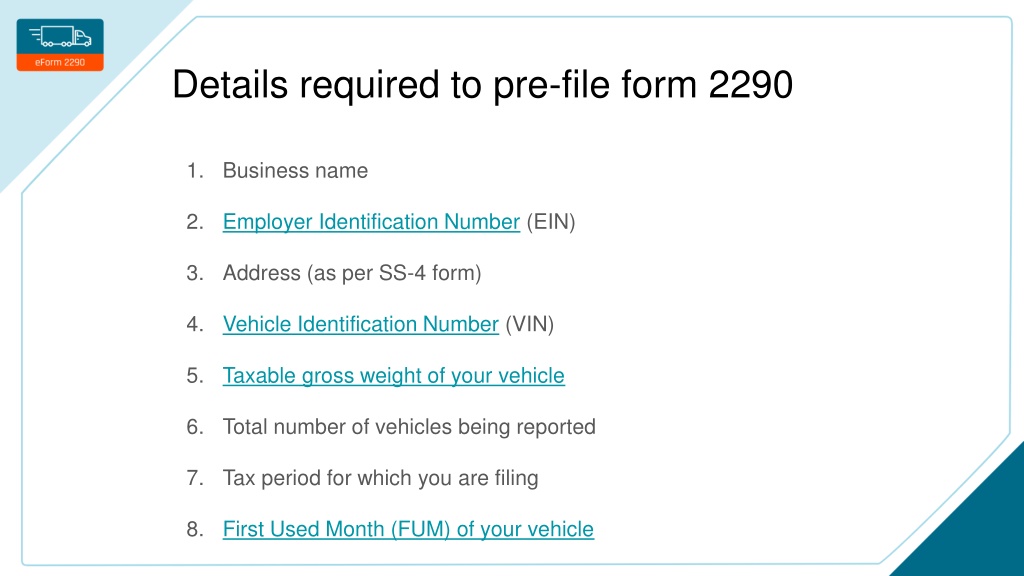This screenshot has width=1024, height=576.
Task: Click the (VIN) abbreviation text
Action: click(x=530, y=325)
